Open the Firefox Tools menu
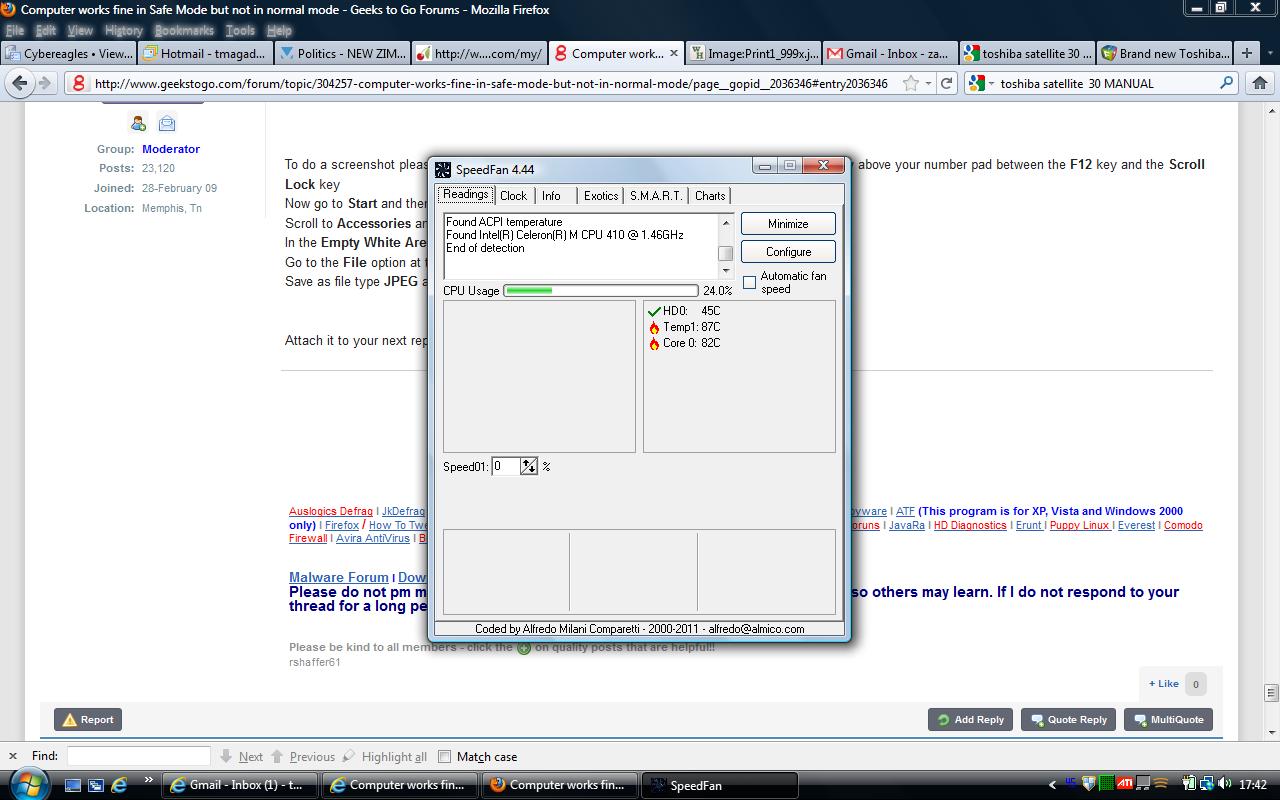Image resolution: width=1280 pixels, height=800 pixels. 240,30
